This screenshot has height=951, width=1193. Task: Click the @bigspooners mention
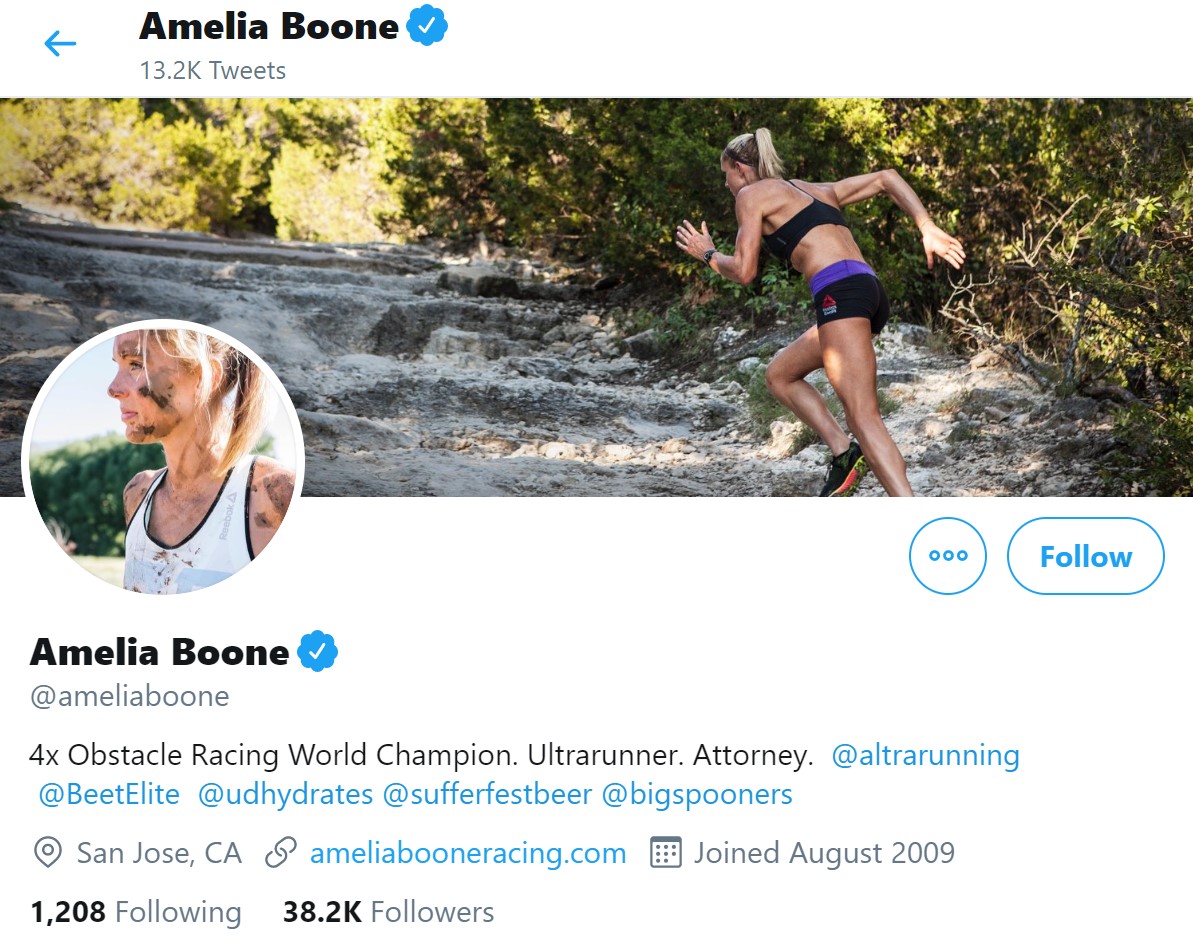point(696,795)
